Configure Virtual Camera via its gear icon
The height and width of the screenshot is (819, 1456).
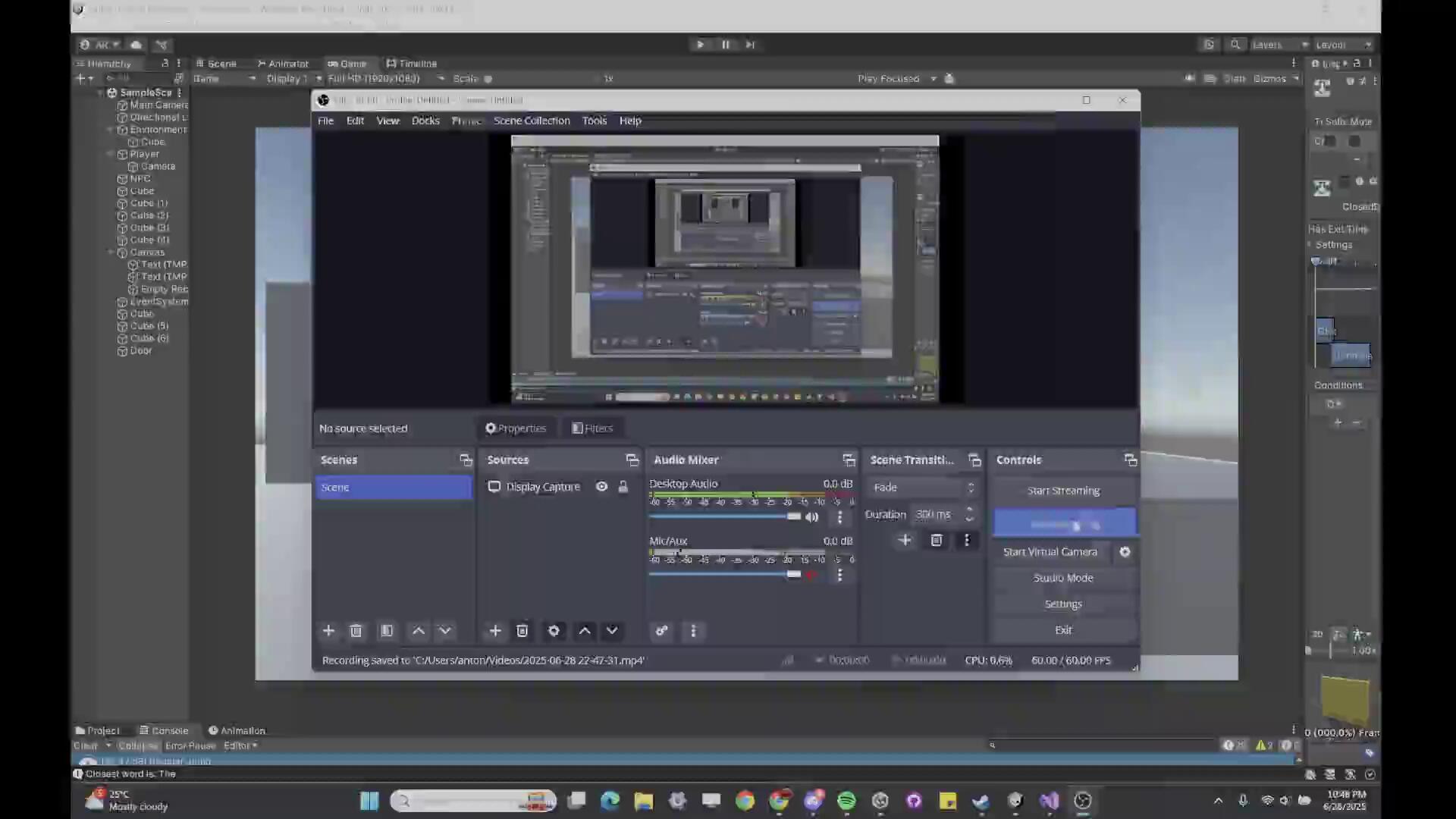[1125, 551]
